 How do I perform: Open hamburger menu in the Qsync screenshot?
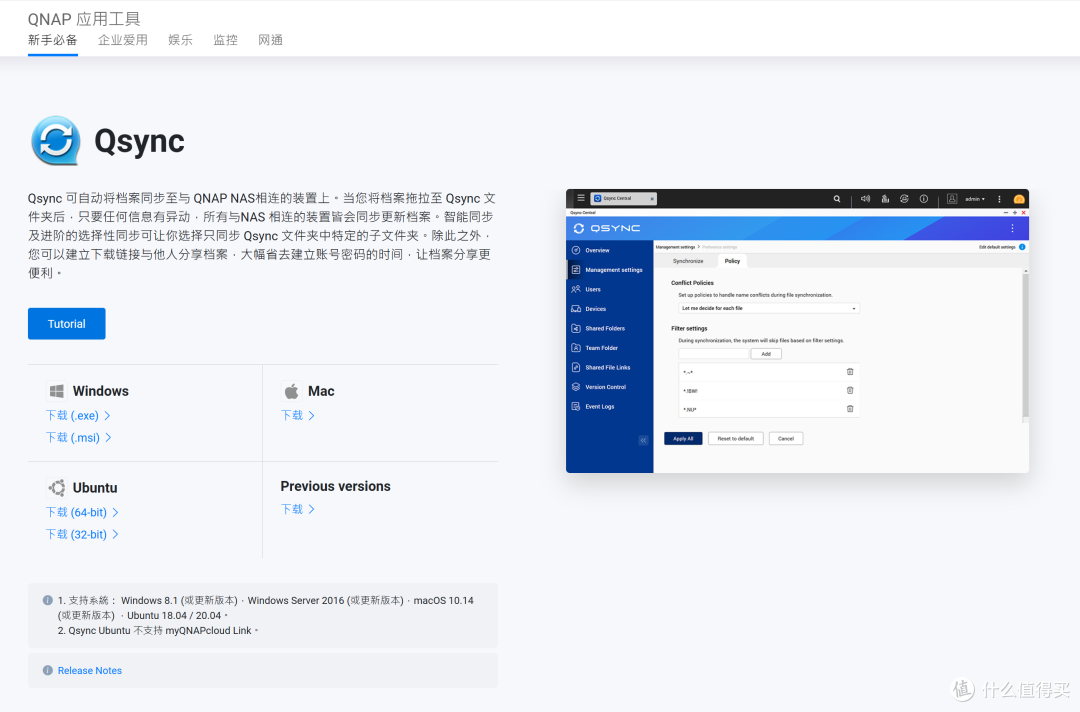[581, 198]
